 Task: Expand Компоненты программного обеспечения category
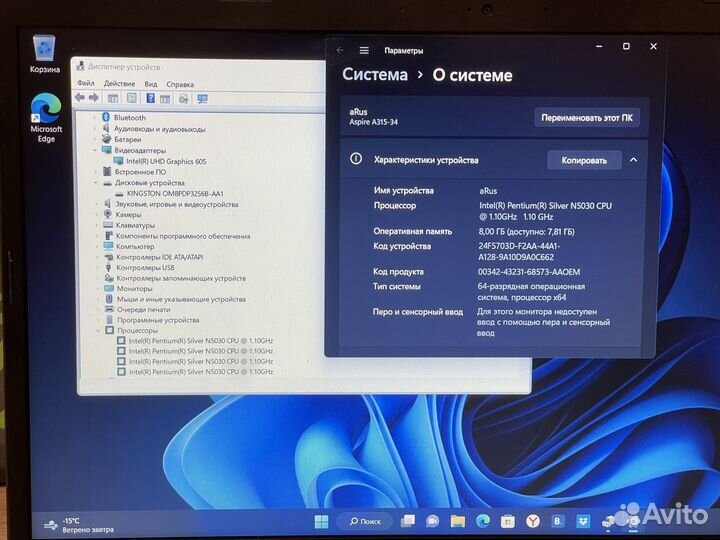tap(97, 236)
